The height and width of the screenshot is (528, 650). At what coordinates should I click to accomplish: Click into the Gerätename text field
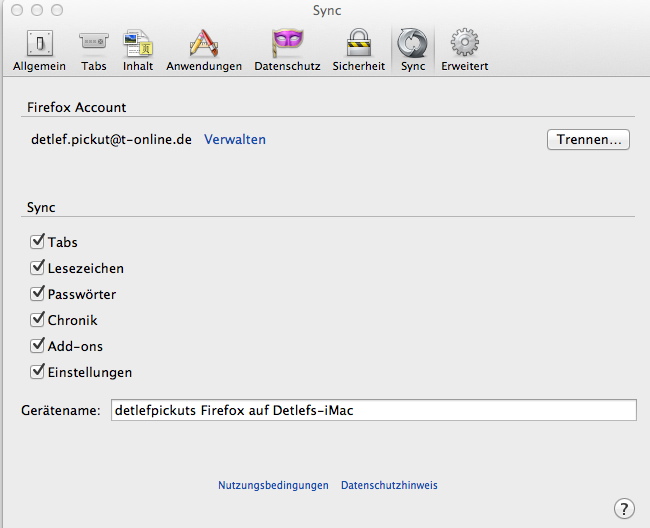tap(372, 410)
